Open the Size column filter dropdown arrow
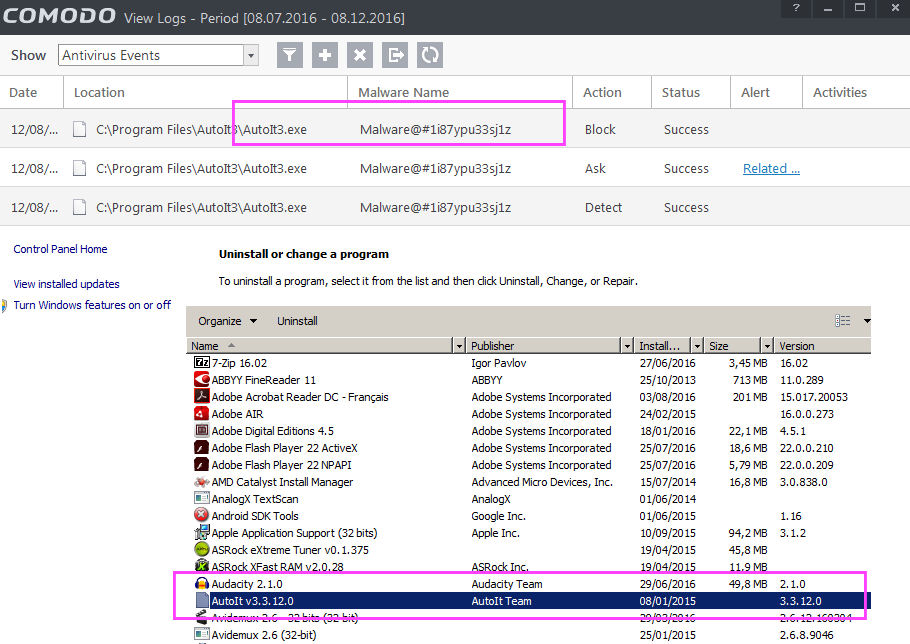The image size is (910, 644). click(x=767, y=346)
